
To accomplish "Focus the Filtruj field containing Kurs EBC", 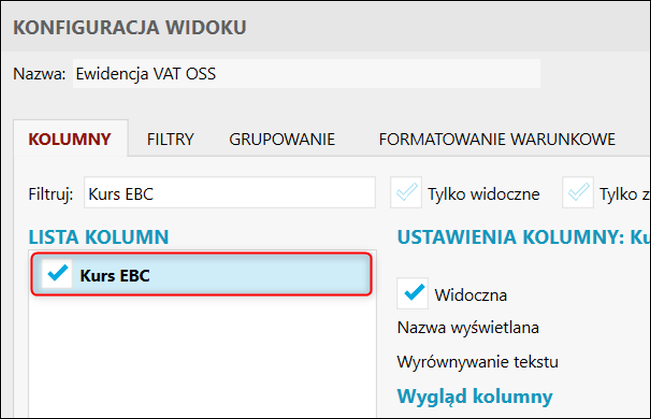I will (x=230, y=193).
